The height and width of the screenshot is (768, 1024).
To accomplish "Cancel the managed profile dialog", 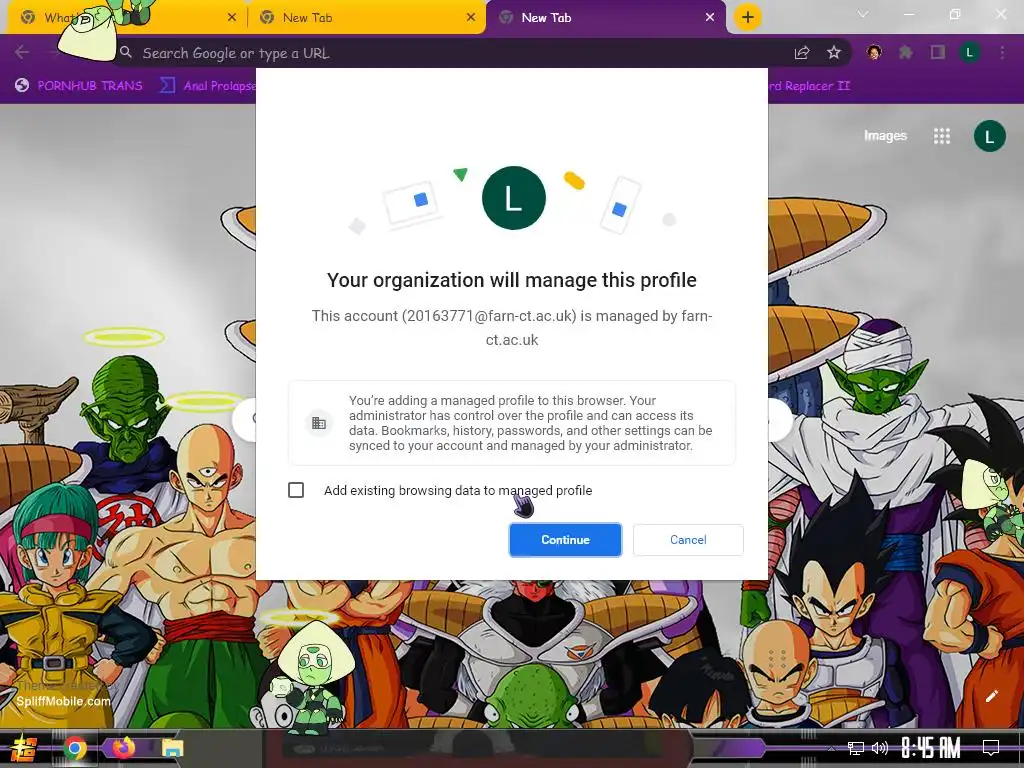I will point(688,539).
